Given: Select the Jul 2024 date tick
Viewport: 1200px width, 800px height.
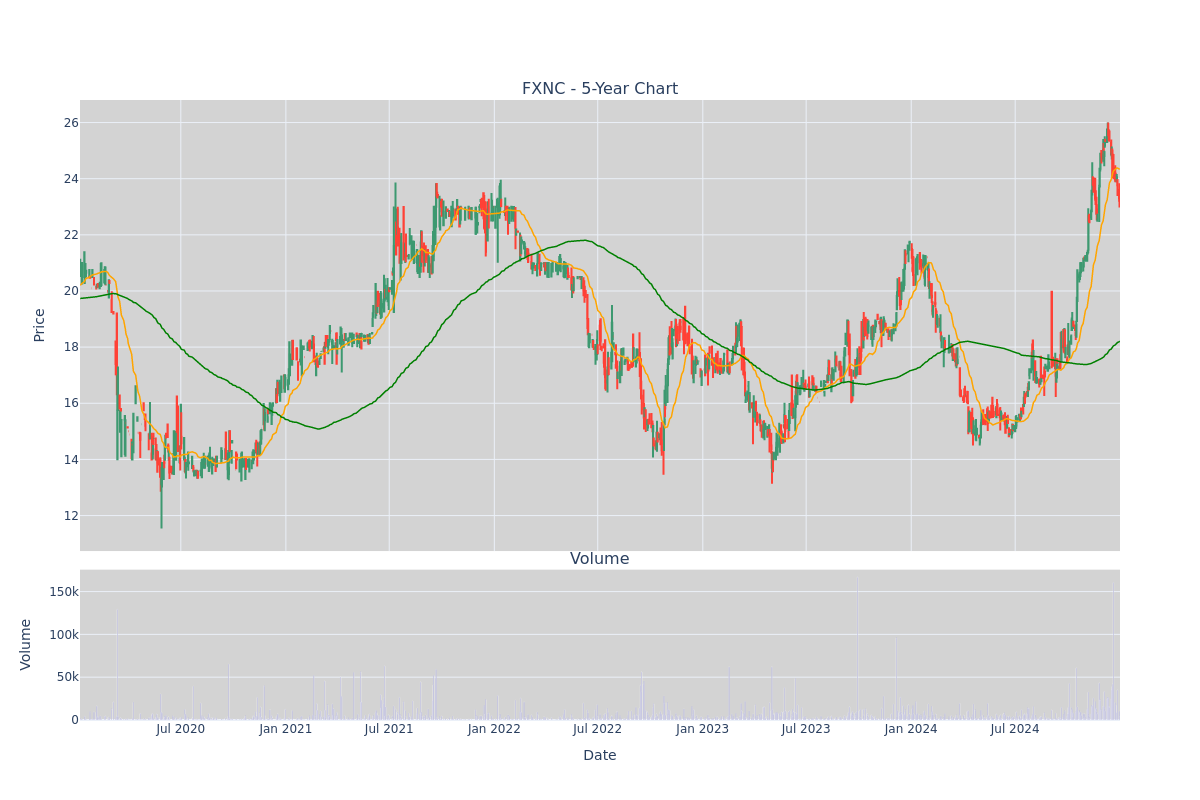Looking at the screenshot, I should point(1015,729).
